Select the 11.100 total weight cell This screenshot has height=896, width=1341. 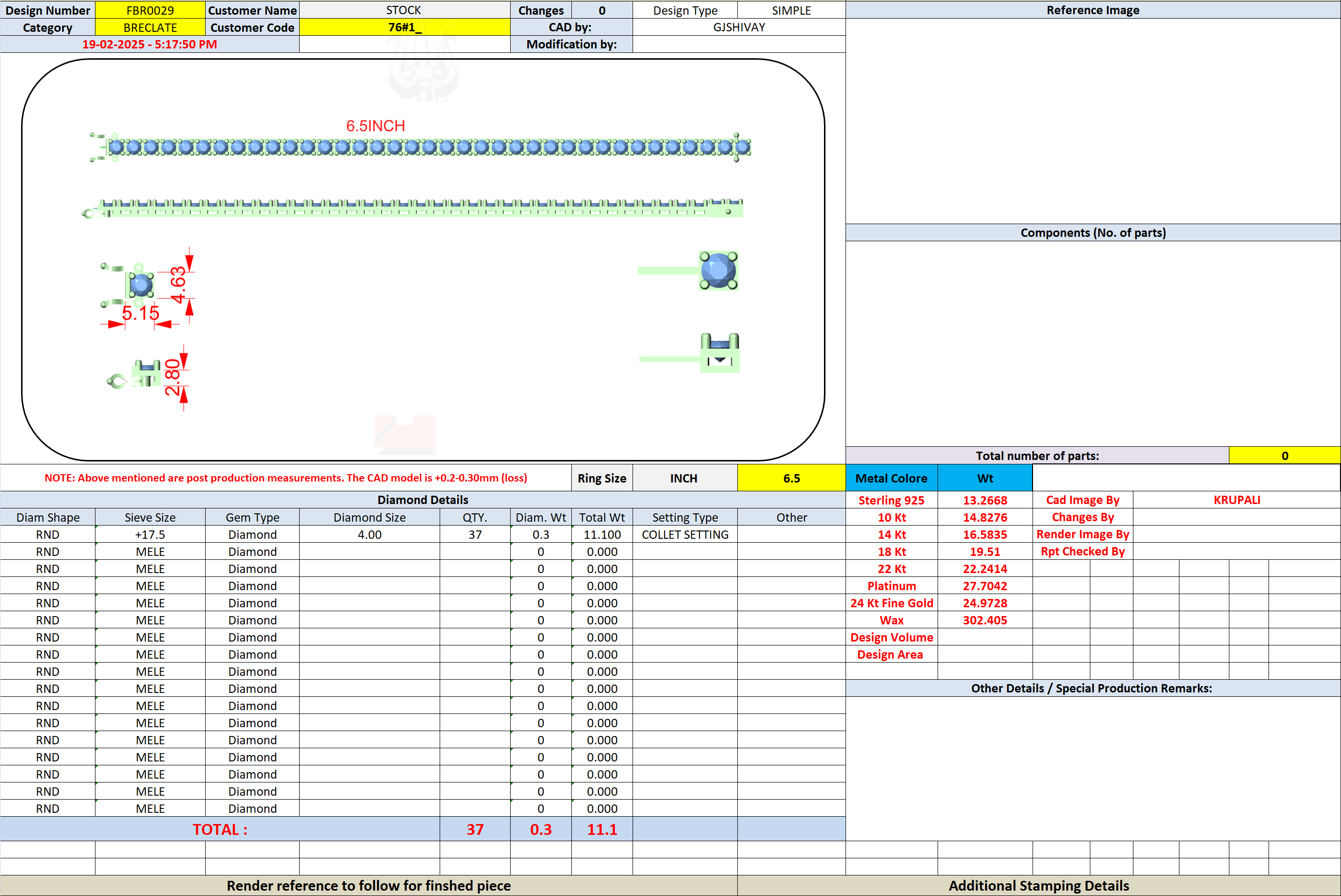click(x=602, y=534)
